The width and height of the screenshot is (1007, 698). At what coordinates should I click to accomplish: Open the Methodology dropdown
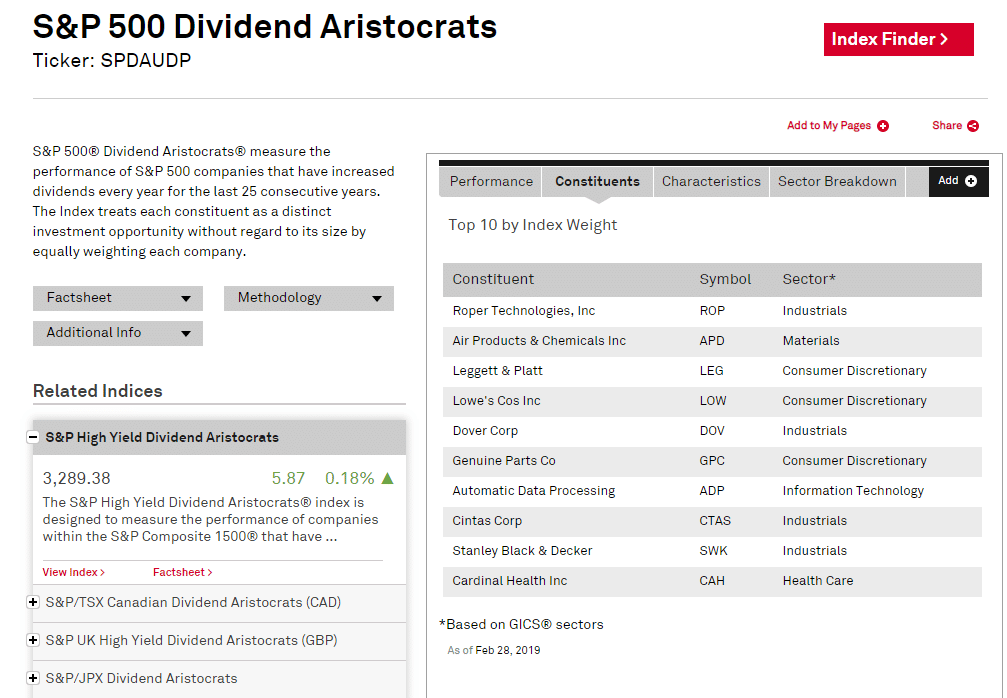tap(308, 298)
